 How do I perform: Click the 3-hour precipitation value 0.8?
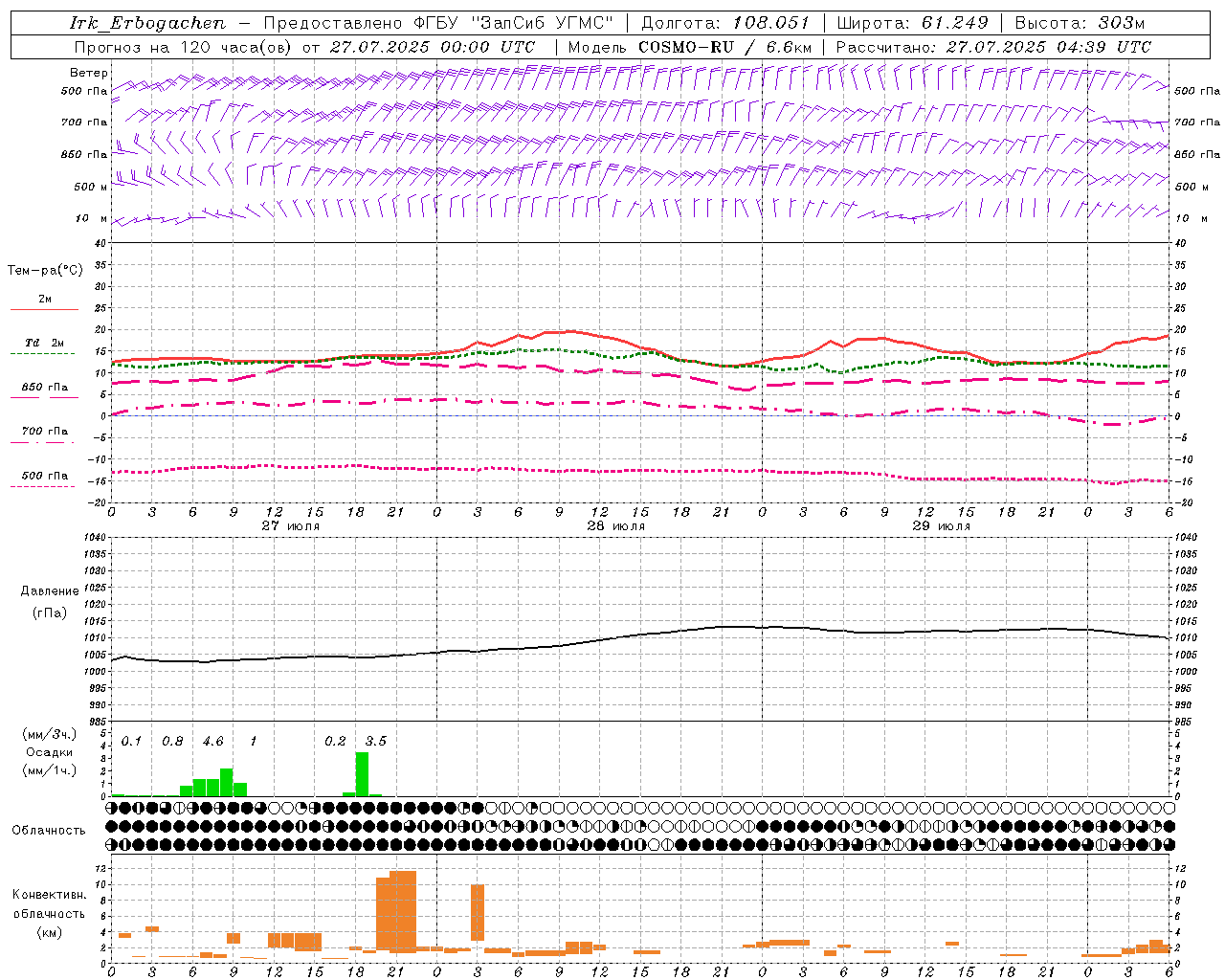172,741
